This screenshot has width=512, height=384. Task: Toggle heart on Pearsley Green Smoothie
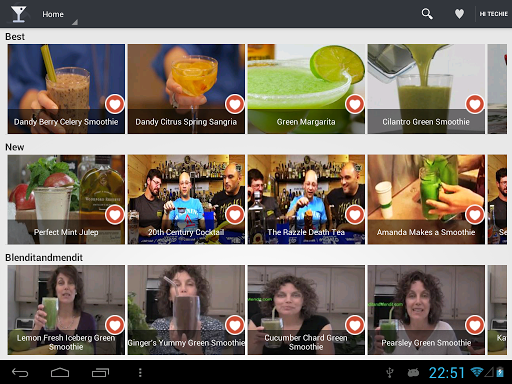pyautogui.click(x=475, y=325)
